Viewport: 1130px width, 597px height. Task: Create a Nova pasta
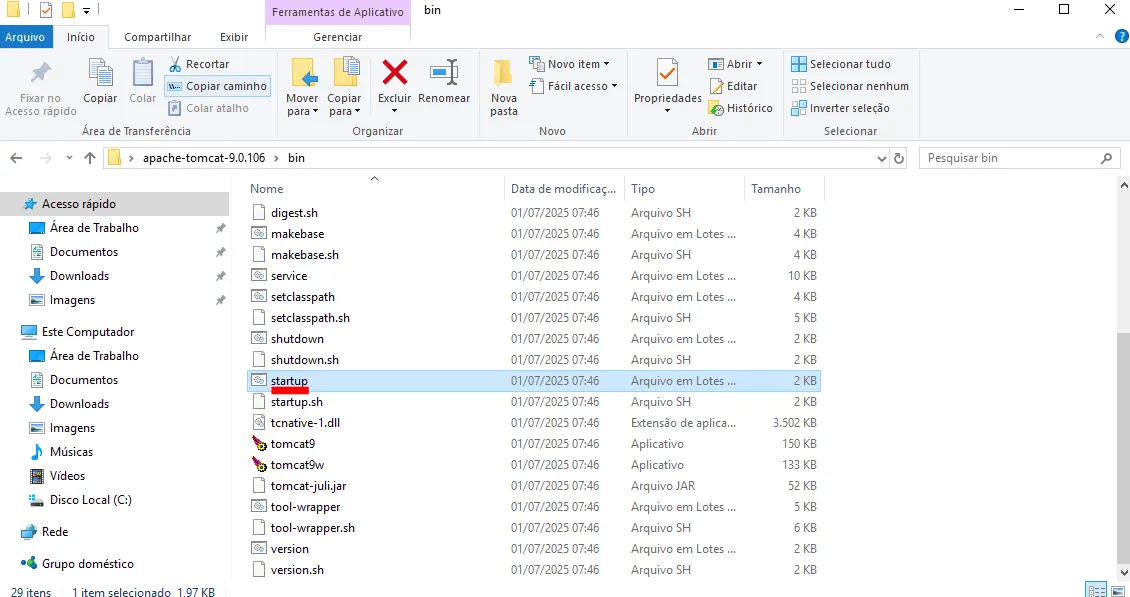504,87
